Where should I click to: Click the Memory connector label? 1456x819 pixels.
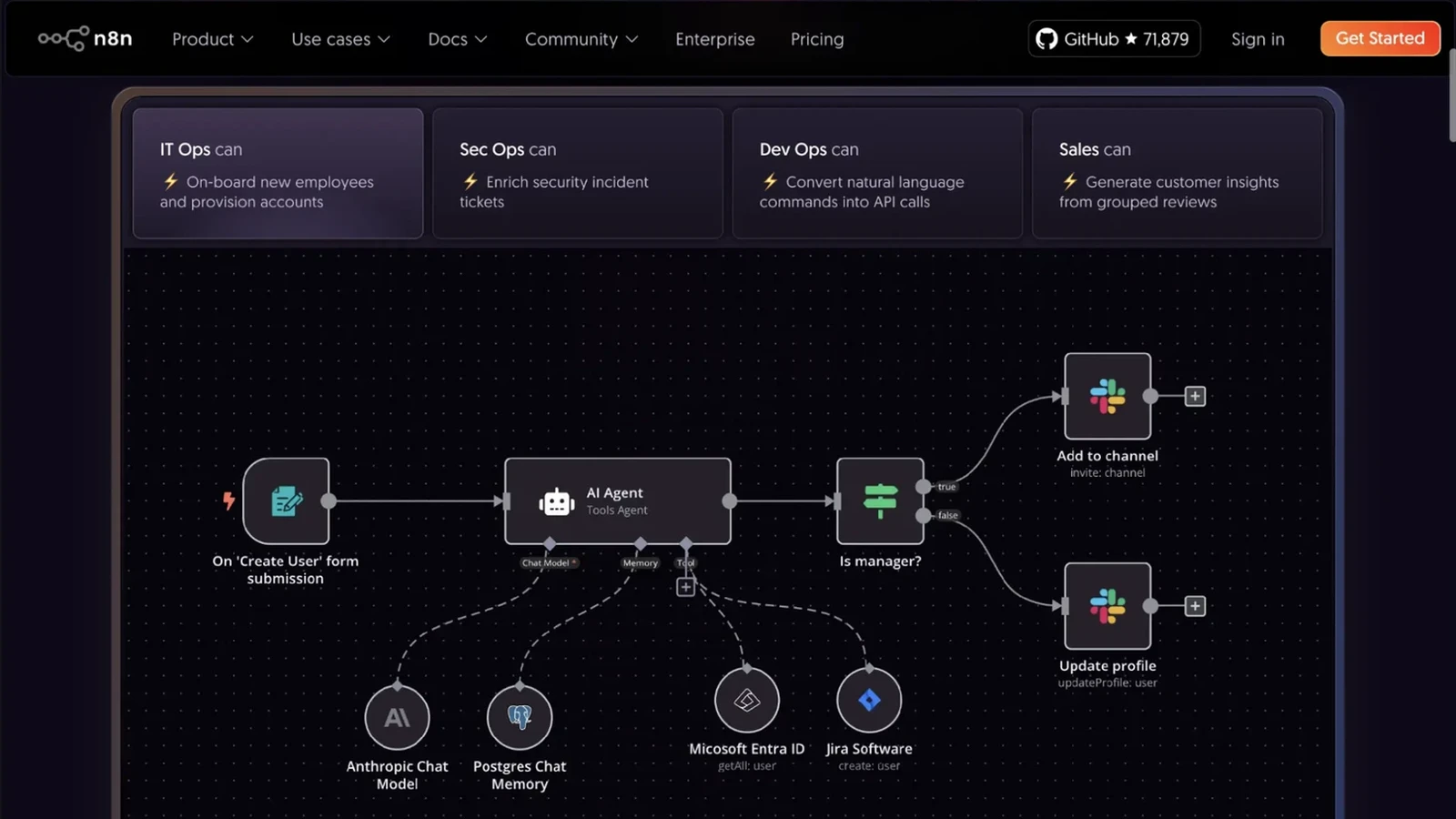click(641, 562)
